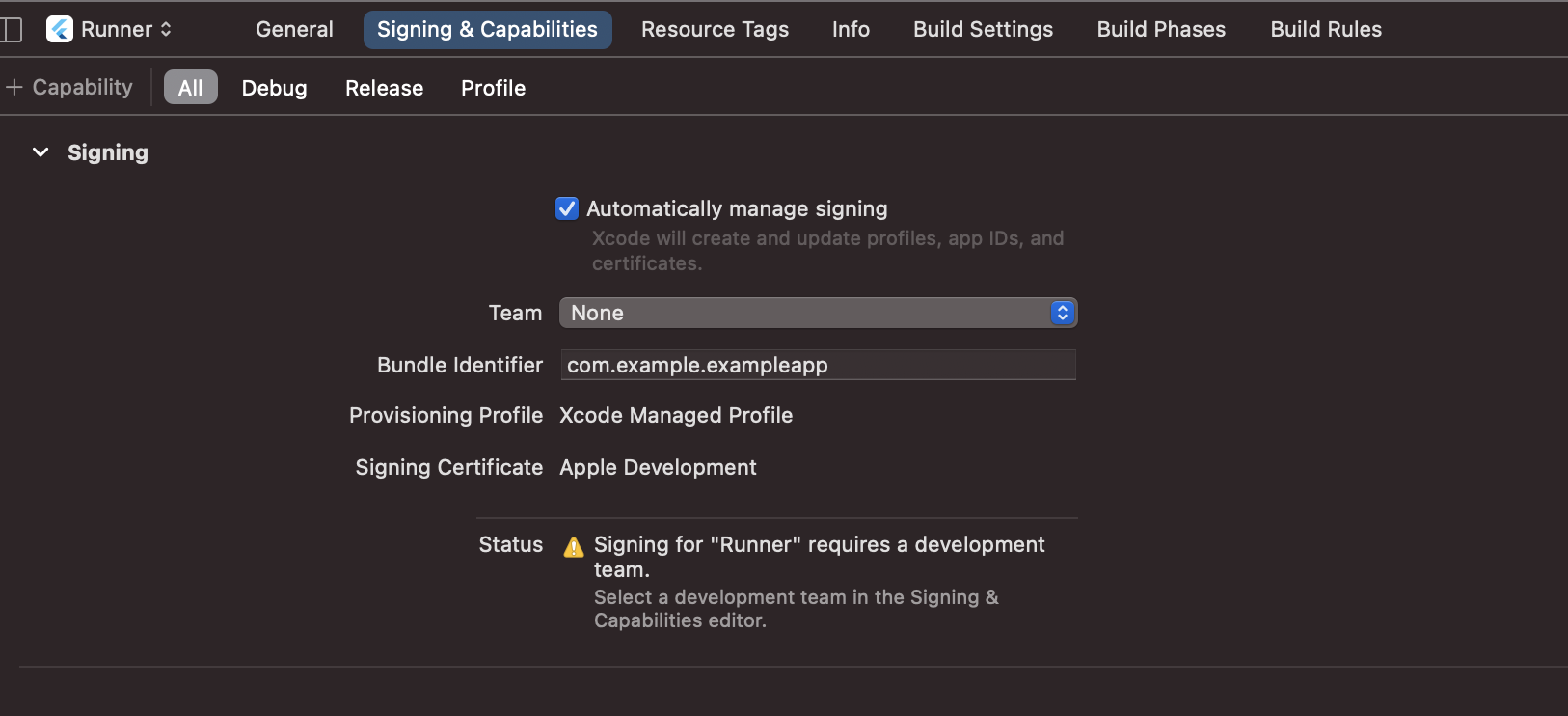Collapse the Signing section chevron

coord(41,152)
